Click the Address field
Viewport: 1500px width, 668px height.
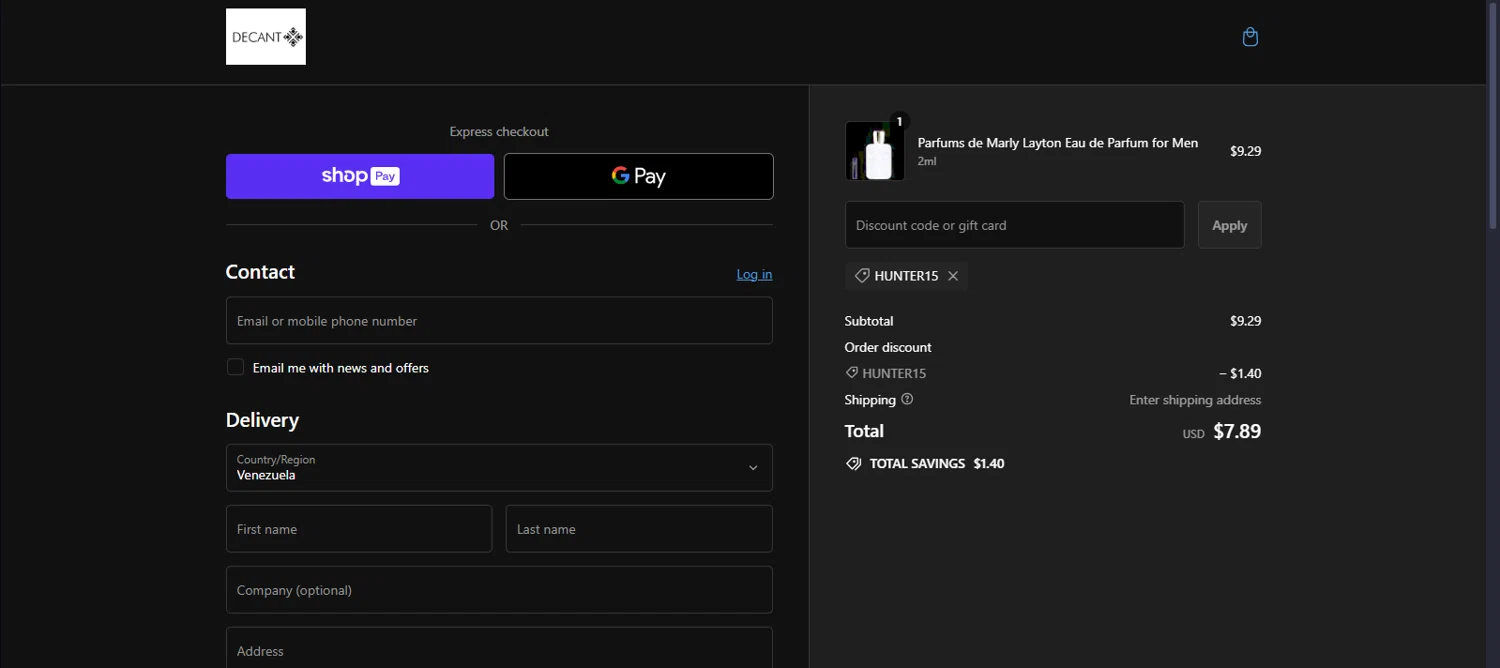(499, 647)
